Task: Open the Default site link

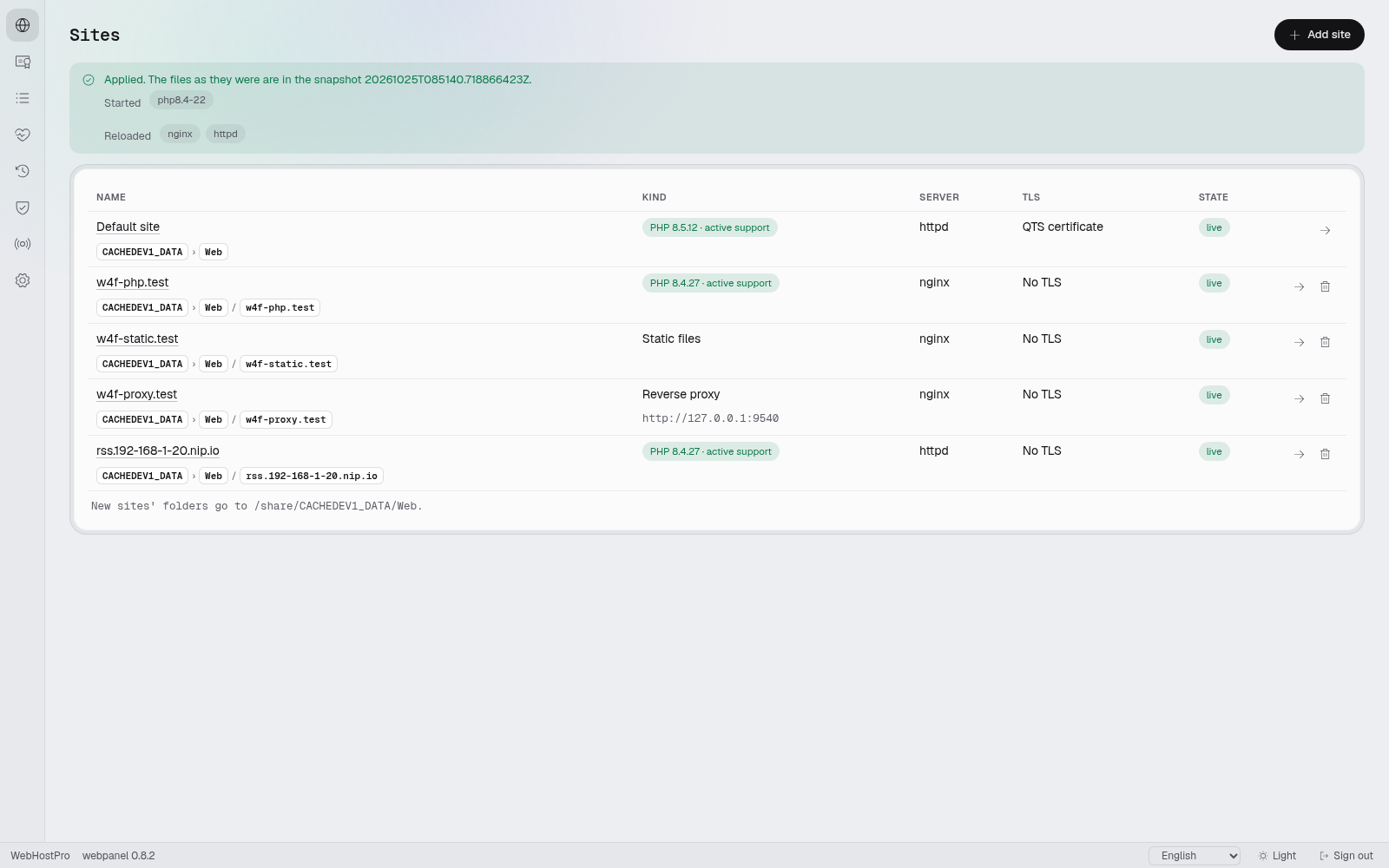Action: pyautogui.click(x=128, y=227)
